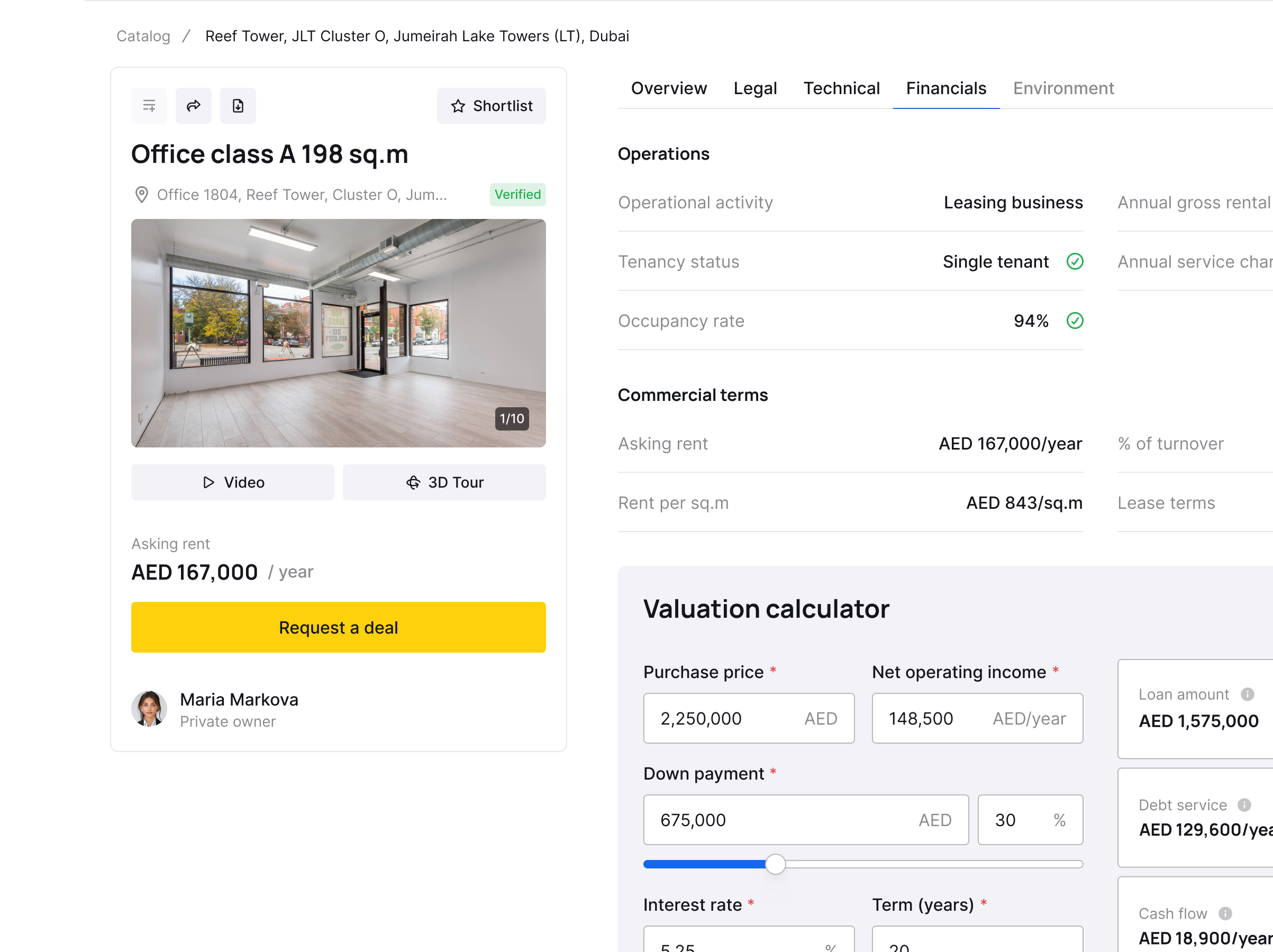Click the Net operating income input field
The width and height of the screenshot is (1273, 952).
977,718
